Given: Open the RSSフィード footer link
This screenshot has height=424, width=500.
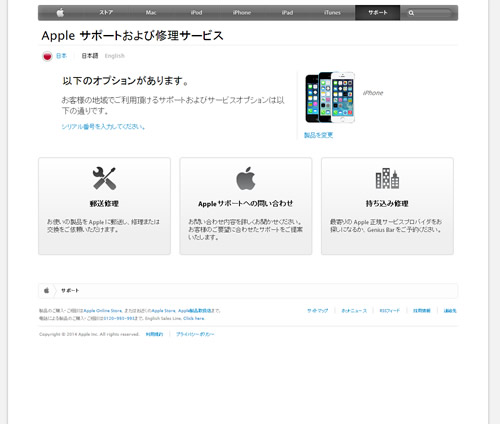Looking at the screenshot, I should pos(390,311).
